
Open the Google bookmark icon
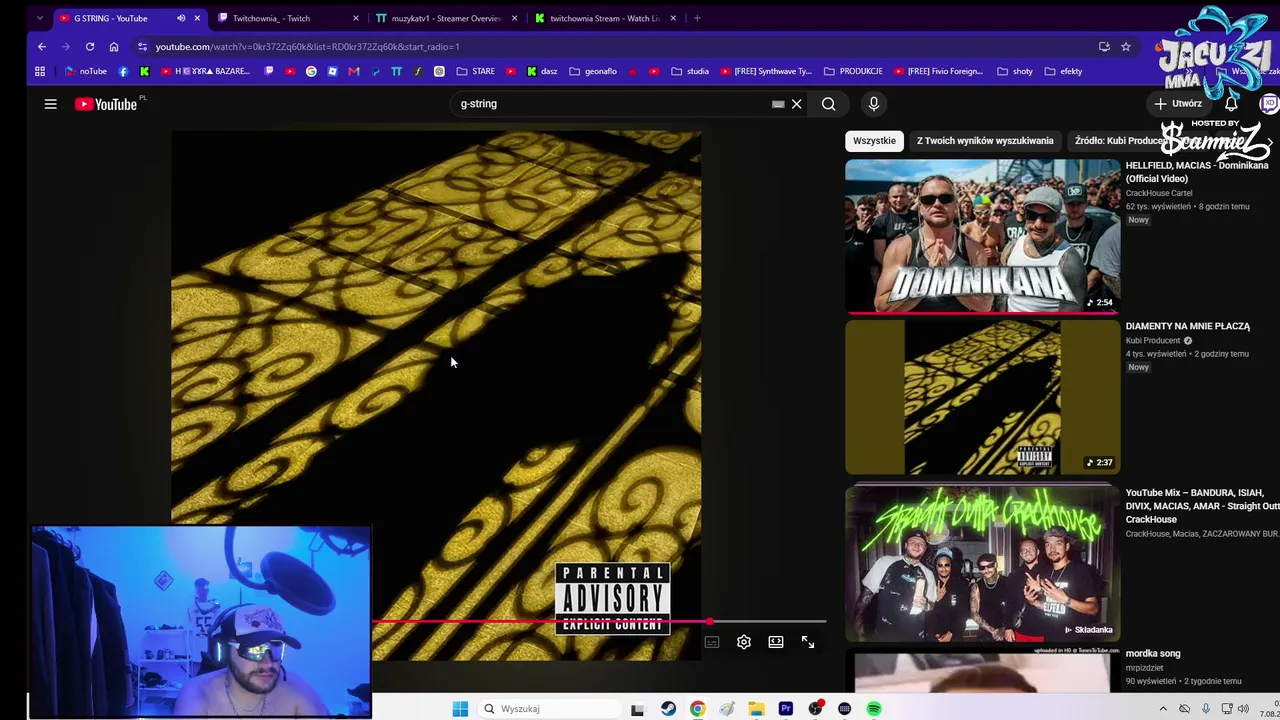click(311, 71)
